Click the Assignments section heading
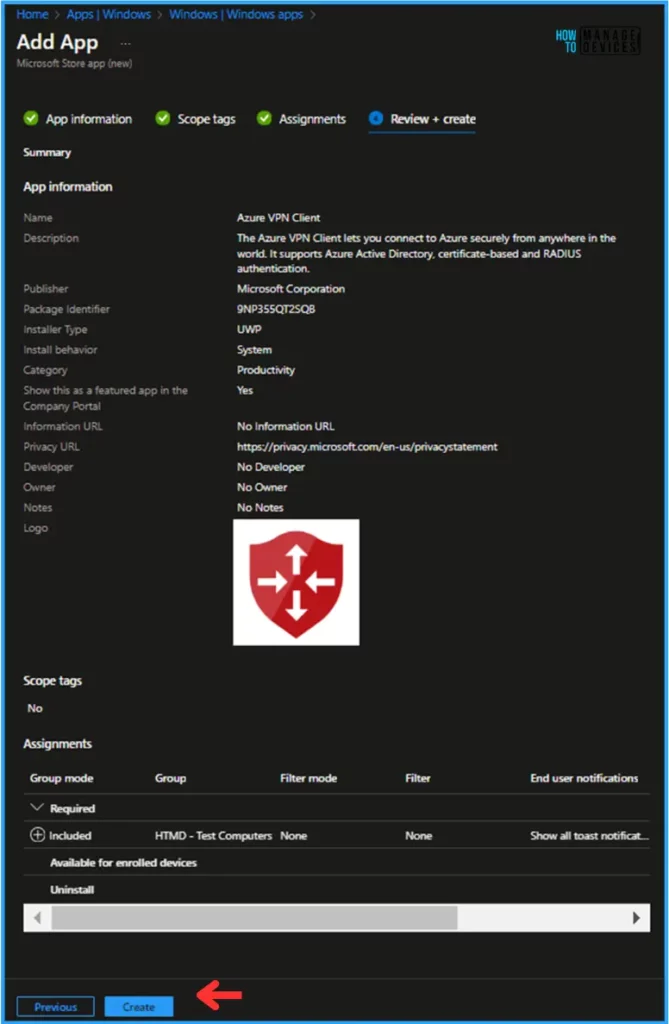This screenshot has height=1024, width=669. point(57,744)
